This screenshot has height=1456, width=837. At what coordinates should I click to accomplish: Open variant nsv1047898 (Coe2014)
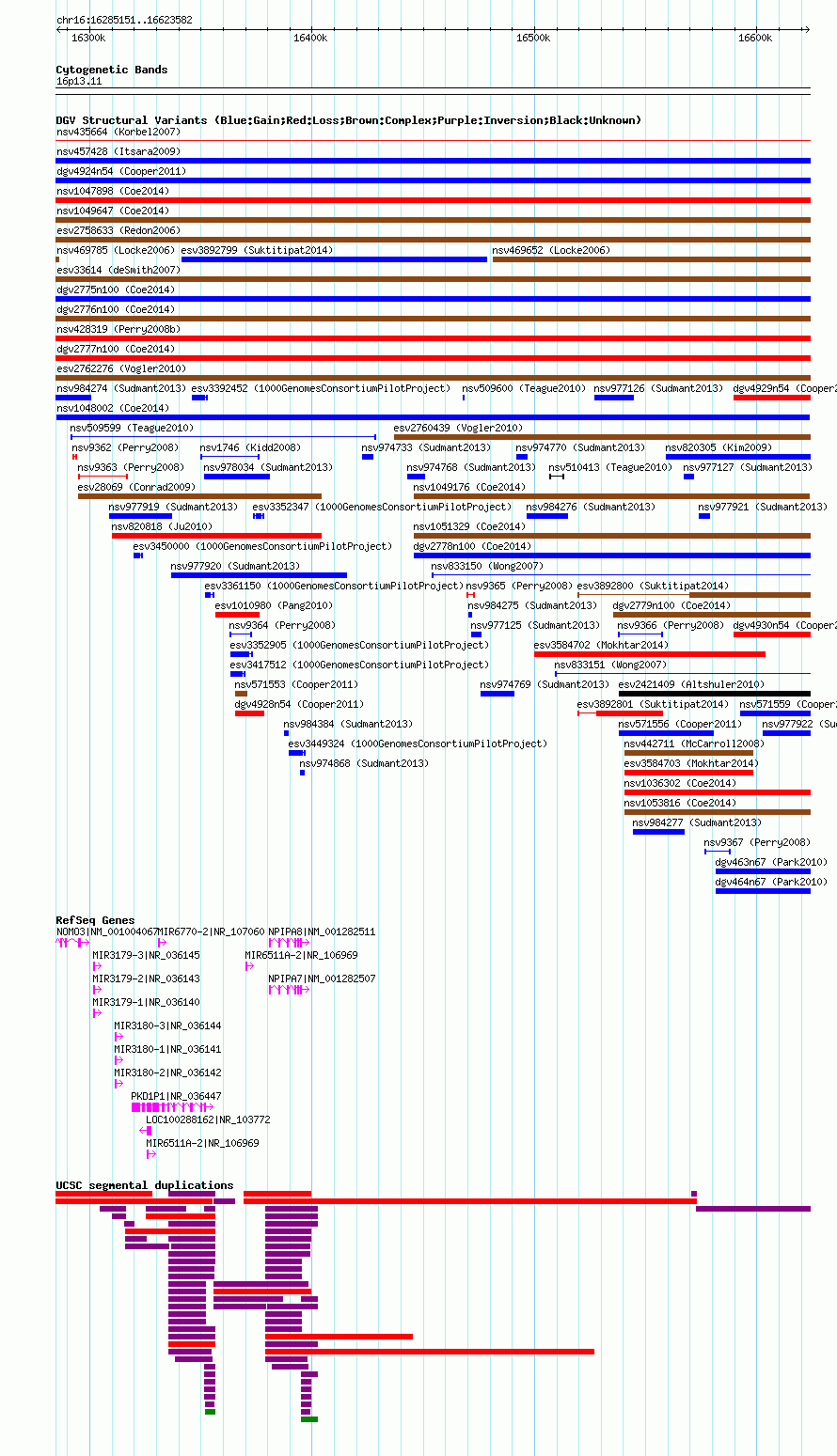point(113,191)
